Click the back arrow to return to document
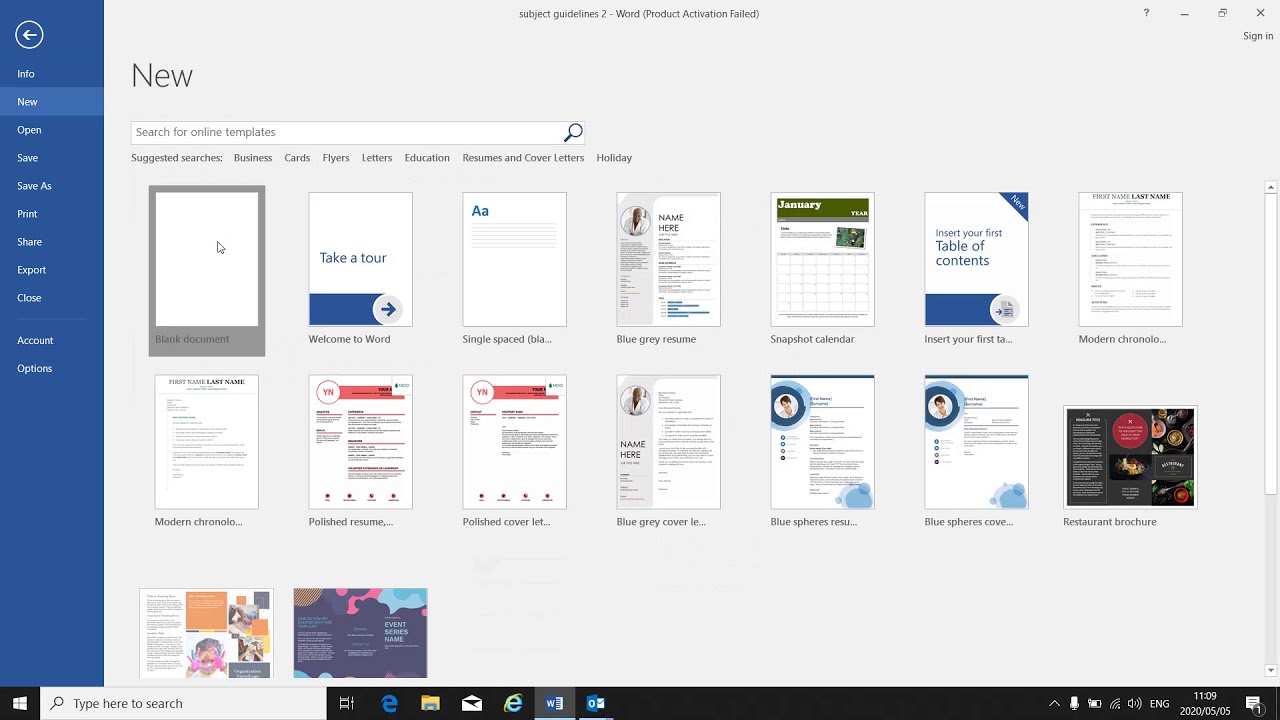1280x720 pixels. (29, 35)
